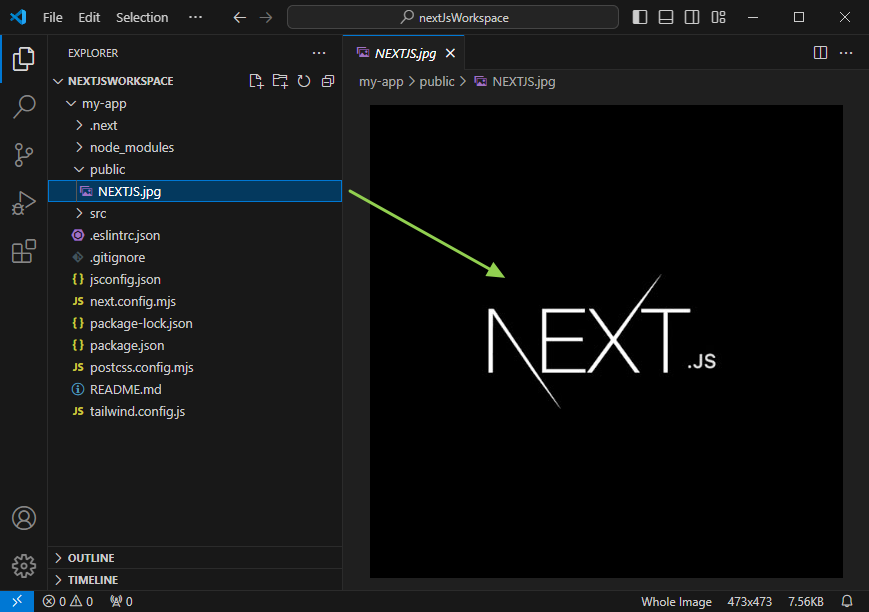Click the public breadcrumb
The height and width of the screenshot is (612, 869).
437,82
